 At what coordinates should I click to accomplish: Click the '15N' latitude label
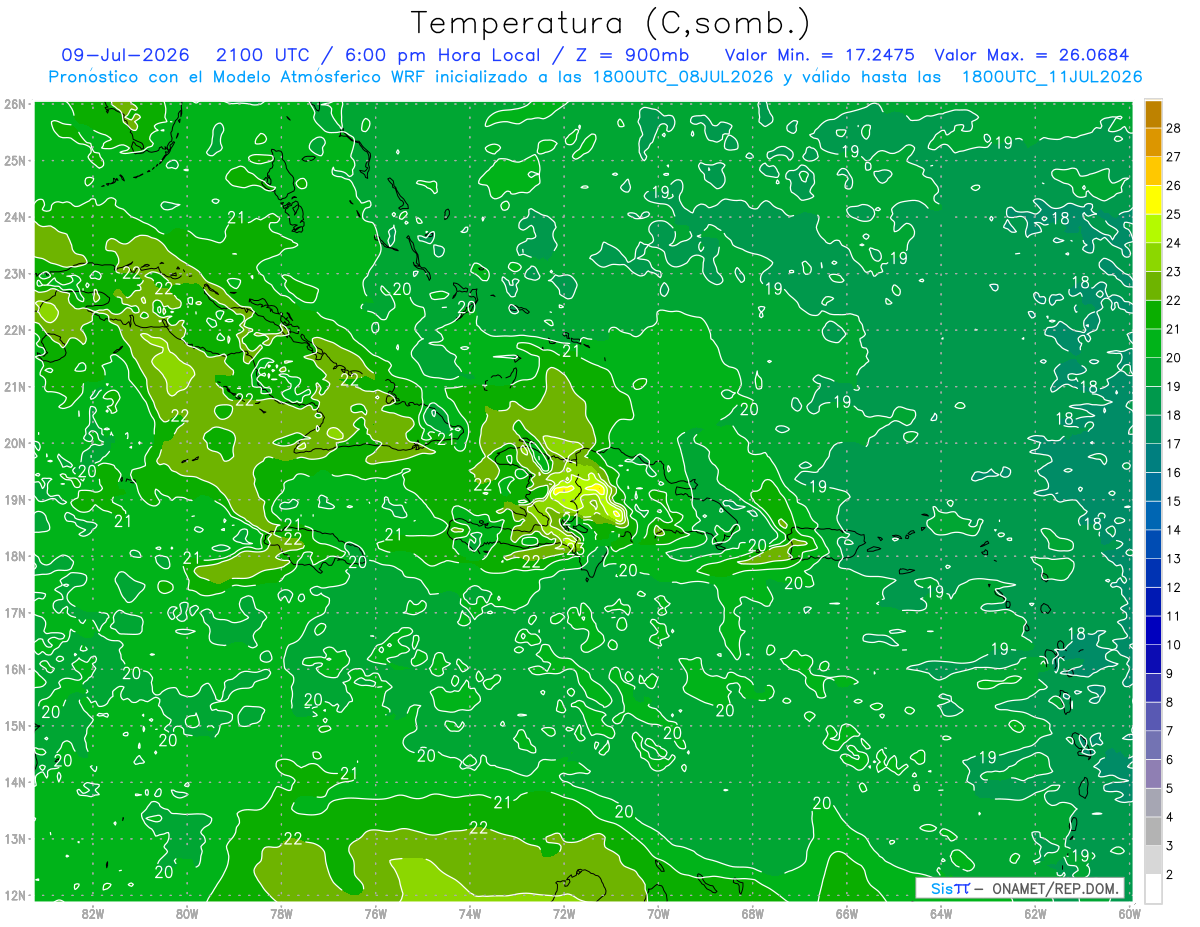click(x=15, y=725)
